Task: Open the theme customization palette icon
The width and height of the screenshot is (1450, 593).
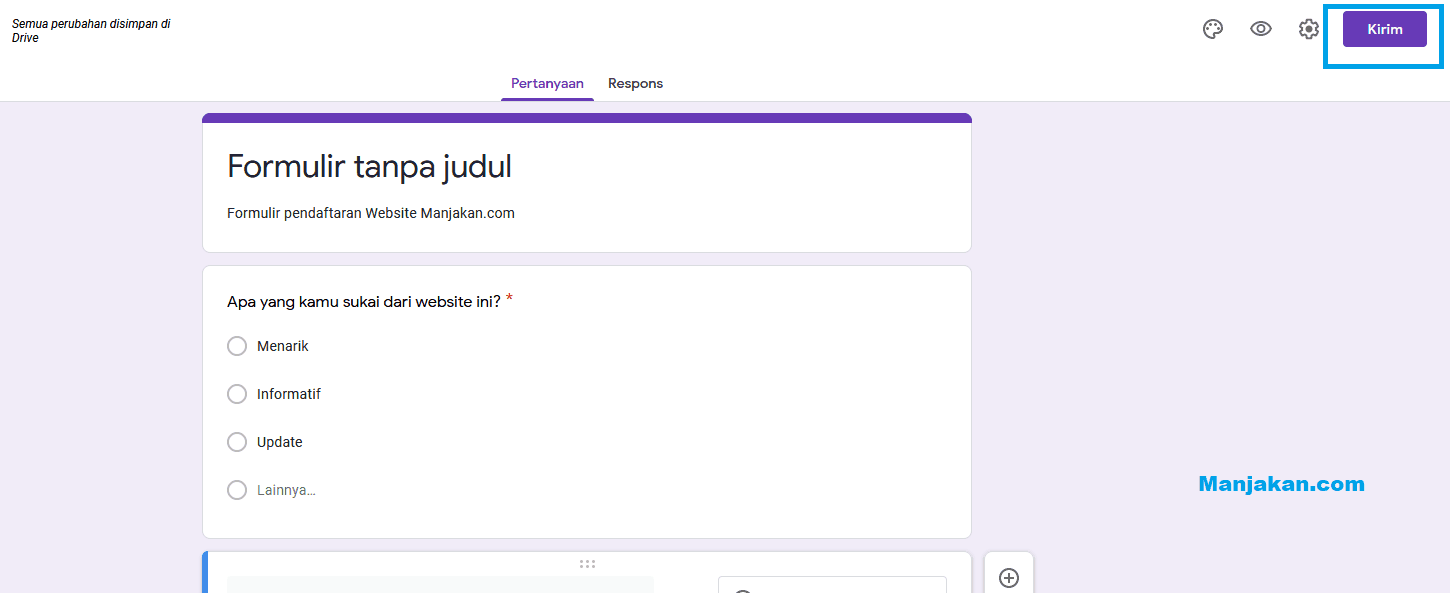Action: point(1212,28)
